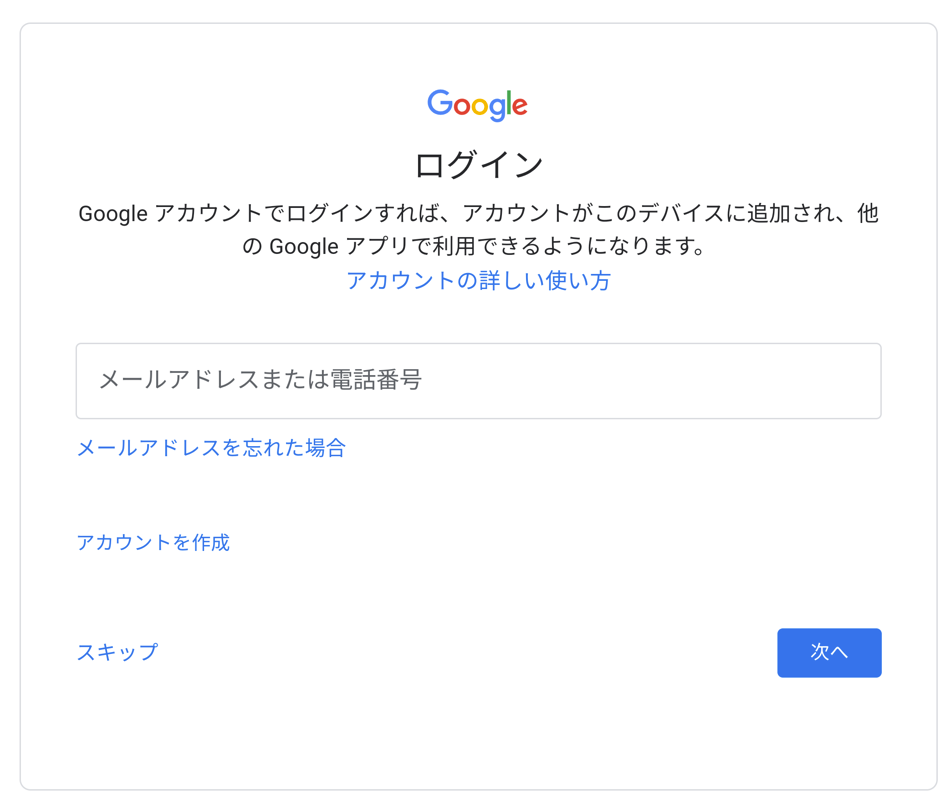This screenshot has height=807, width=952.
Task: Click the メールアドレスまたは電話番号 placeholder text
Action: click(x=260, y=380)
